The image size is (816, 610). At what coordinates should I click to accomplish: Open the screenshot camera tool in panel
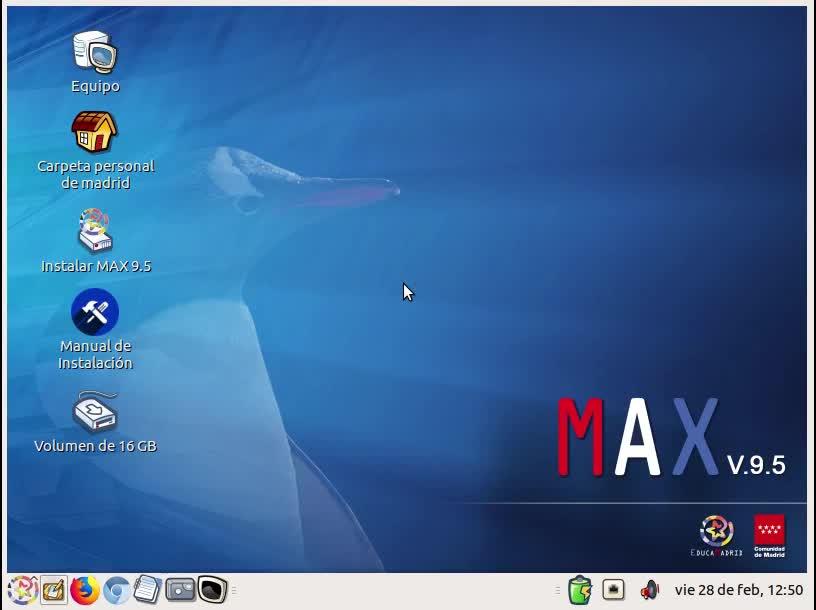pos(180,591)
